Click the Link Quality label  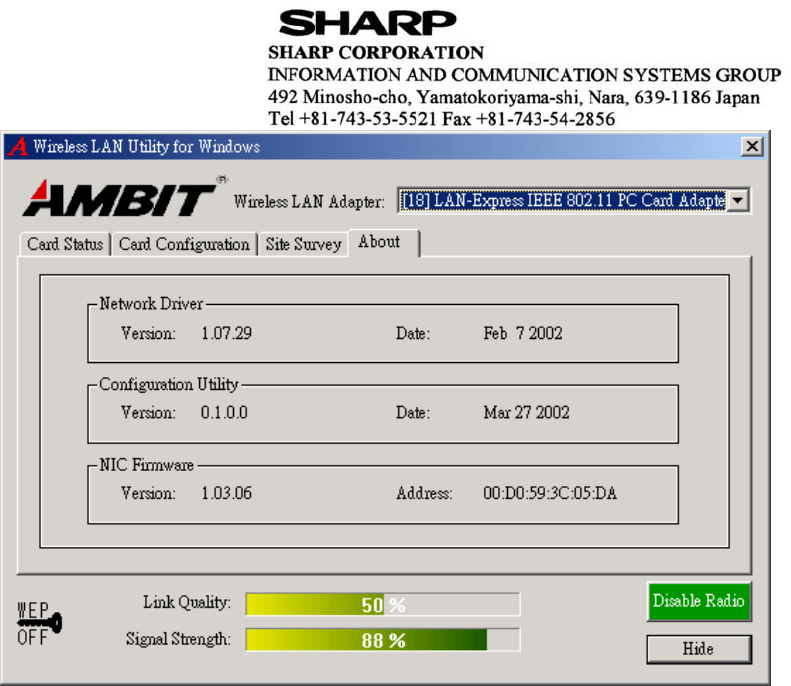pyautogui.click(x=187, y=602)
